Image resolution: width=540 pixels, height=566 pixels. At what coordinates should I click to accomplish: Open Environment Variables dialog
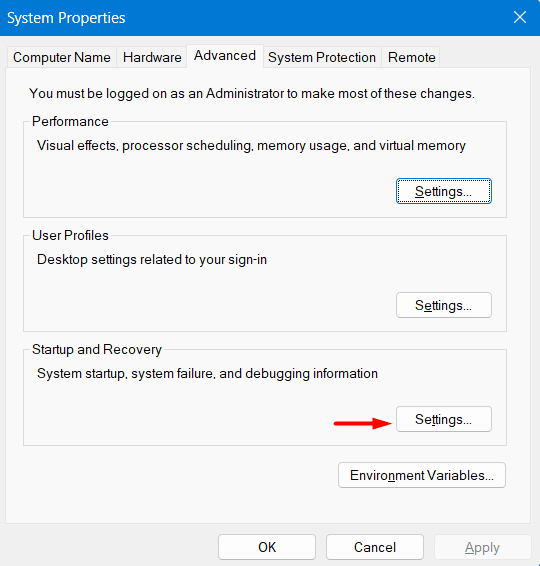(x=422, y=475)
